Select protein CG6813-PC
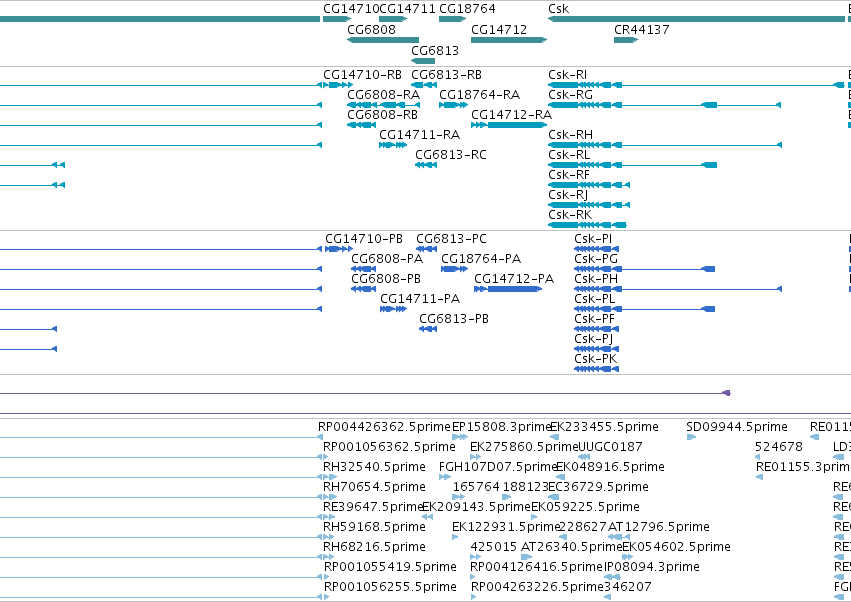Image resolution: width=851 pixels, height=602 pixels. click(427, 249)
